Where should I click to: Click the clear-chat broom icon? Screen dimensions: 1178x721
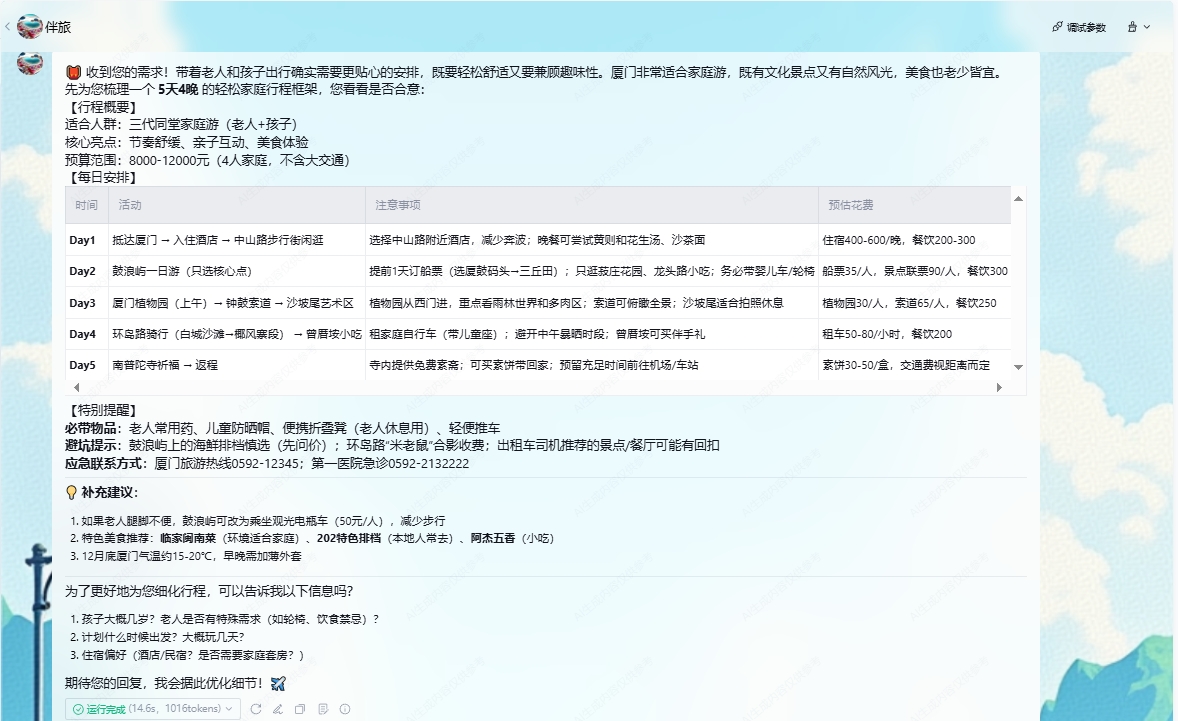1132,27
